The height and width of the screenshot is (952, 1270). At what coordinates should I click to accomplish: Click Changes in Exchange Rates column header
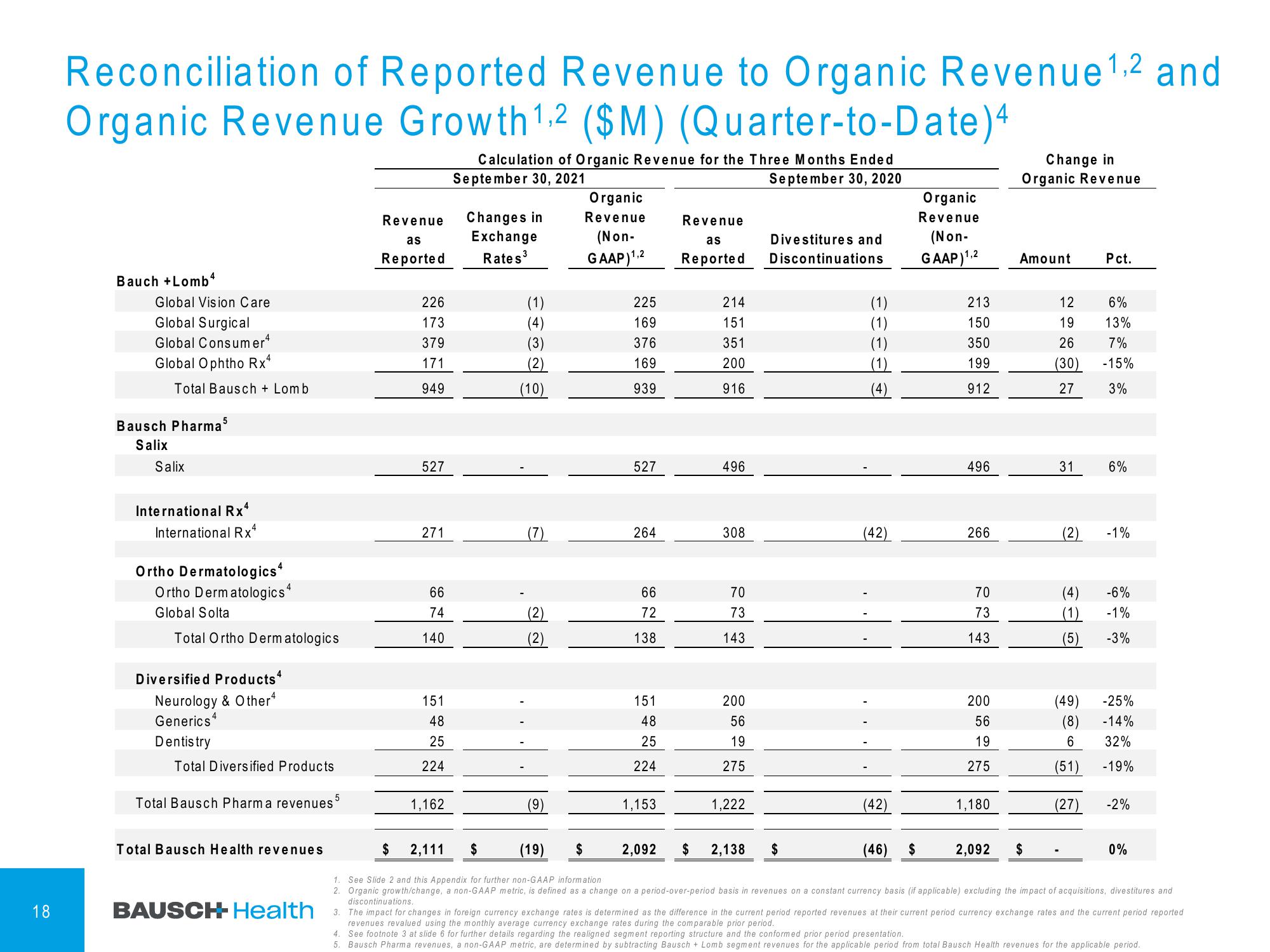(505, 237)
